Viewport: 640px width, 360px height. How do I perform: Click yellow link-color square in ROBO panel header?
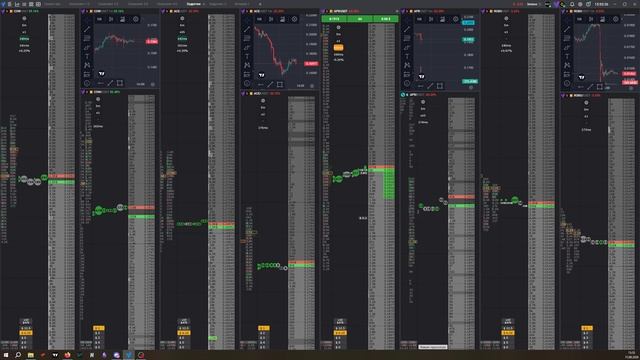(x=491, y=11)
